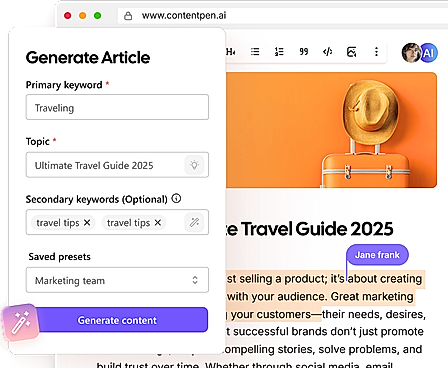Remove the second travel tips keyword tag

pyautogui.click(x=158, y=222)
